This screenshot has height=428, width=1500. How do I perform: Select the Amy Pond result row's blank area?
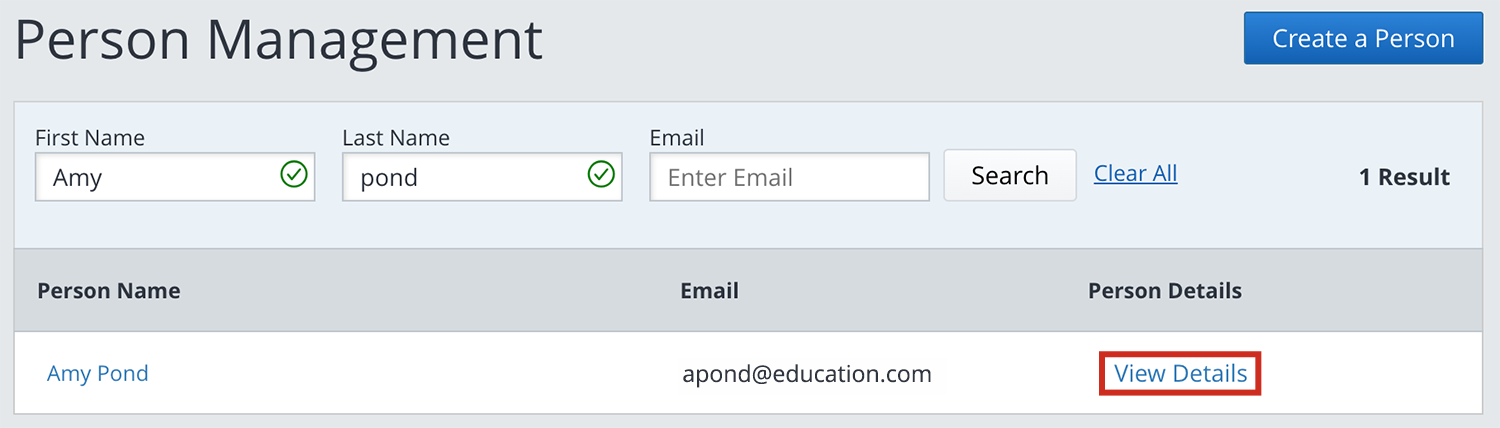(400, 374)
